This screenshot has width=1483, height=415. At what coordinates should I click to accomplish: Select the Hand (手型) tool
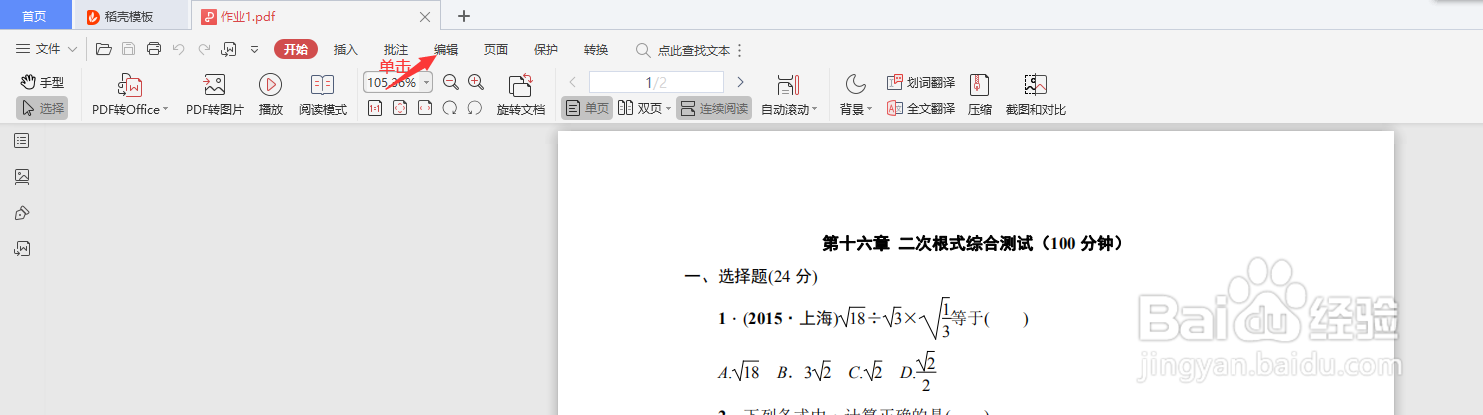(42, 83)
